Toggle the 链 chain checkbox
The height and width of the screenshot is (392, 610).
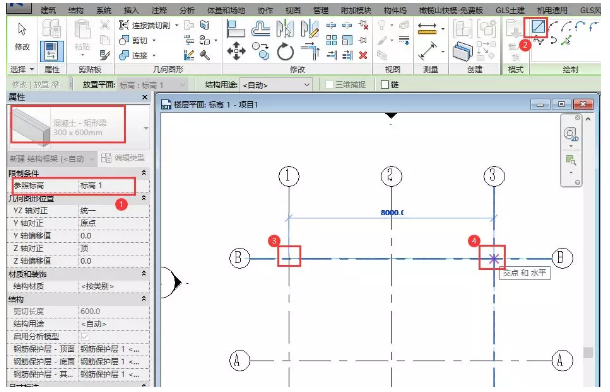pos(385,84)
